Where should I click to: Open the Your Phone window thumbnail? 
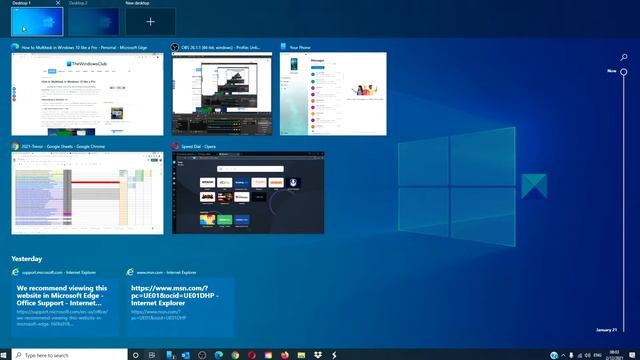pyautogui.click(x=333, y=94)
